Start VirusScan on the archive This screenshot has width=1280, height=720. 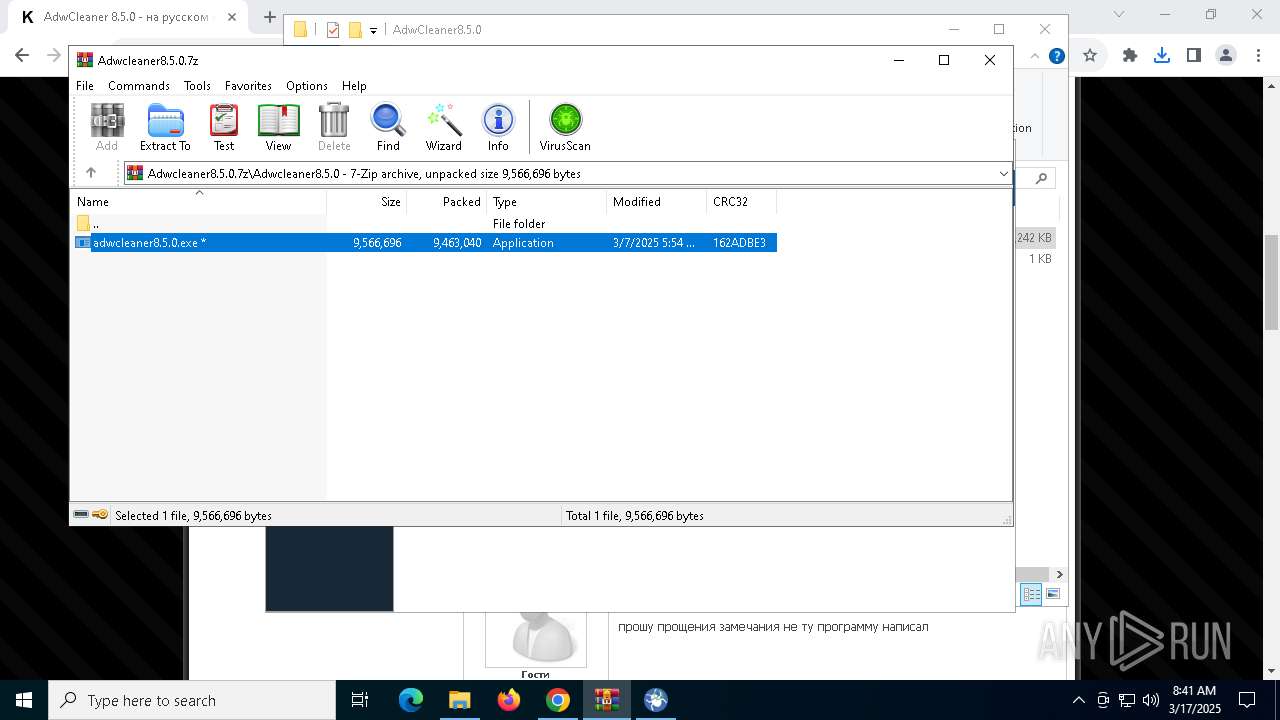pos(565,127)
